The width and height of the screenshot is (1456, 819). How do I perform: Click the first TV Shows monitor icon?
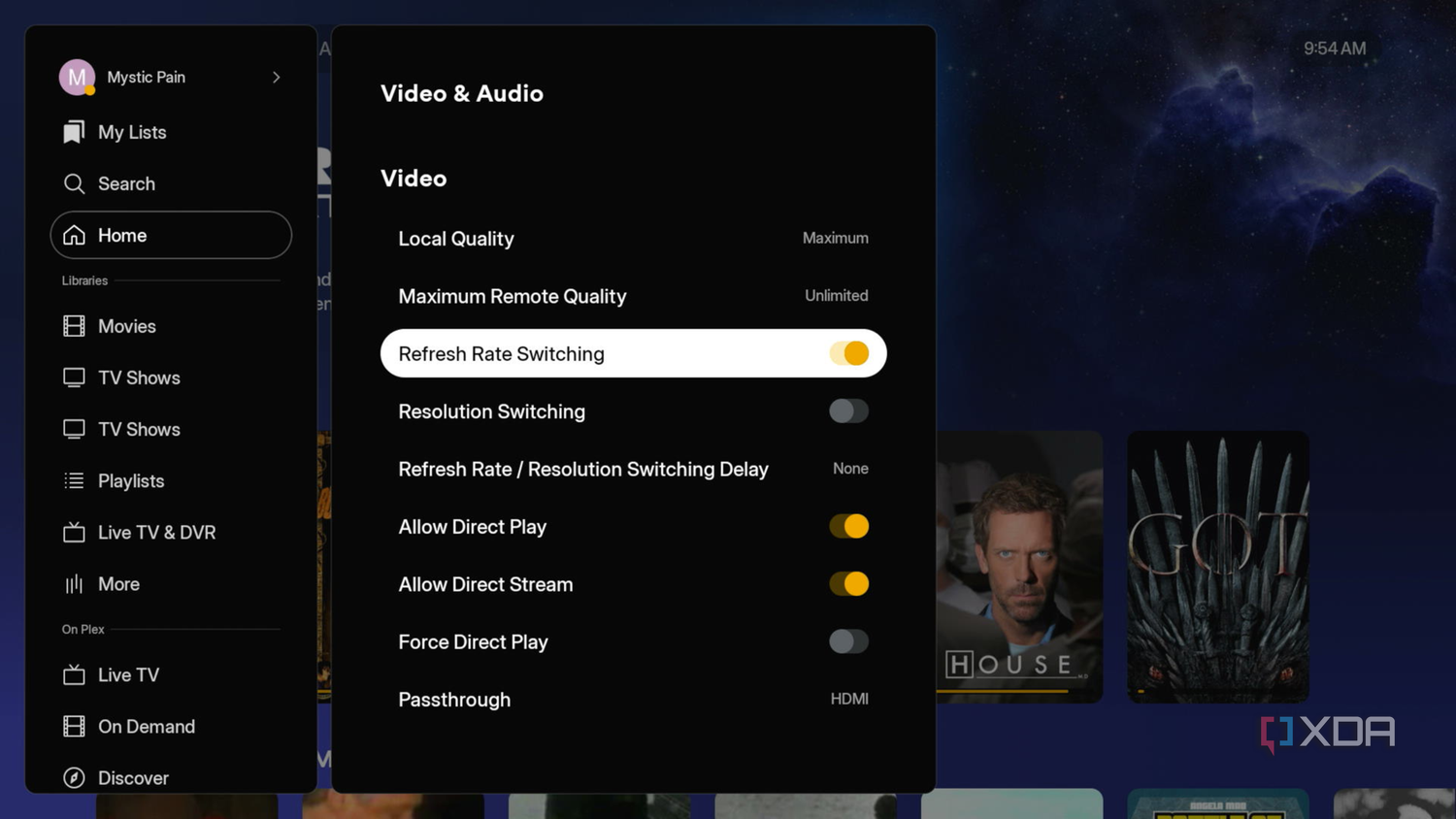[x=74, y=377]
